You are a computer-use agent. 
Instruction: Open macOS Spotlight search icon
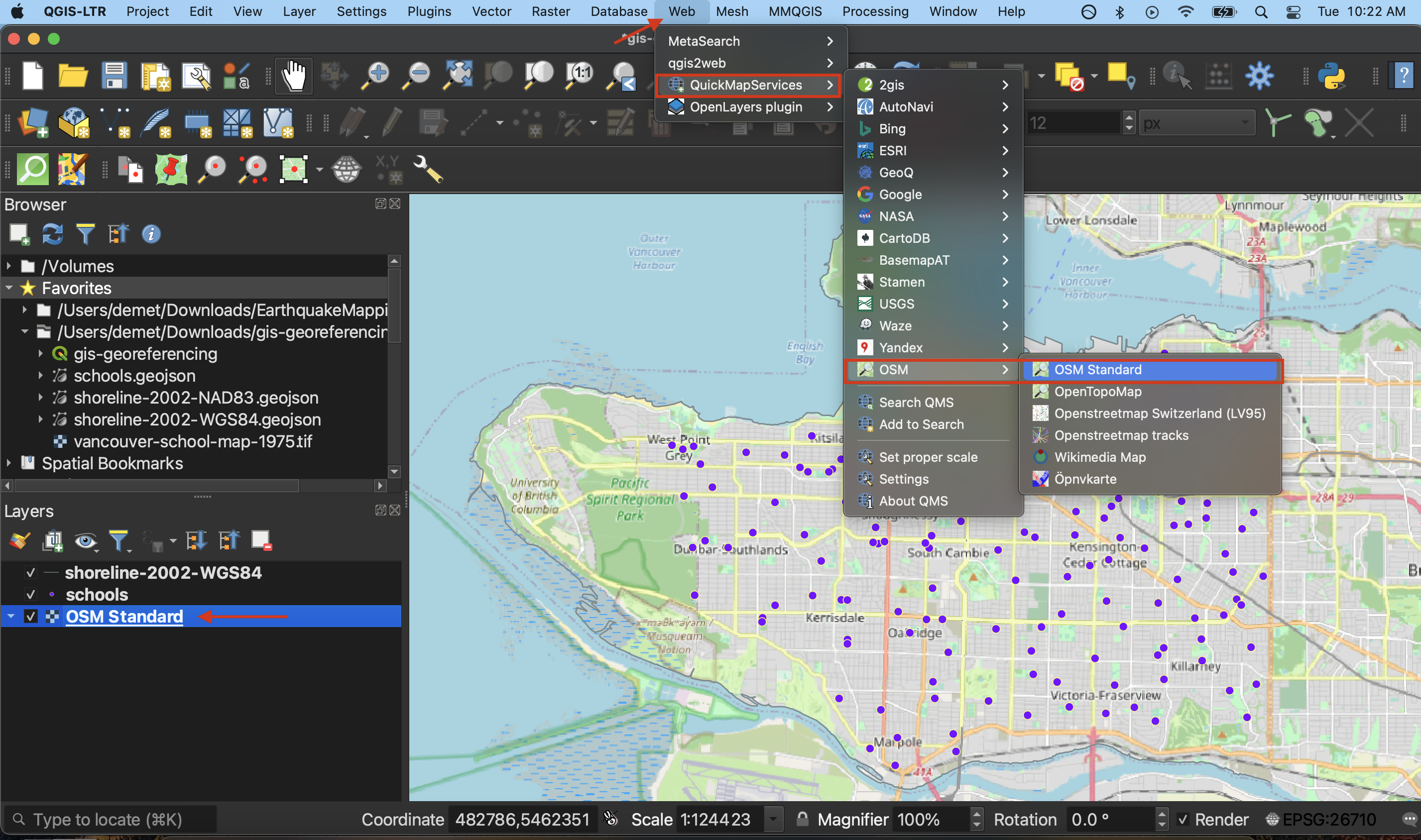[x=1261, y=11]
